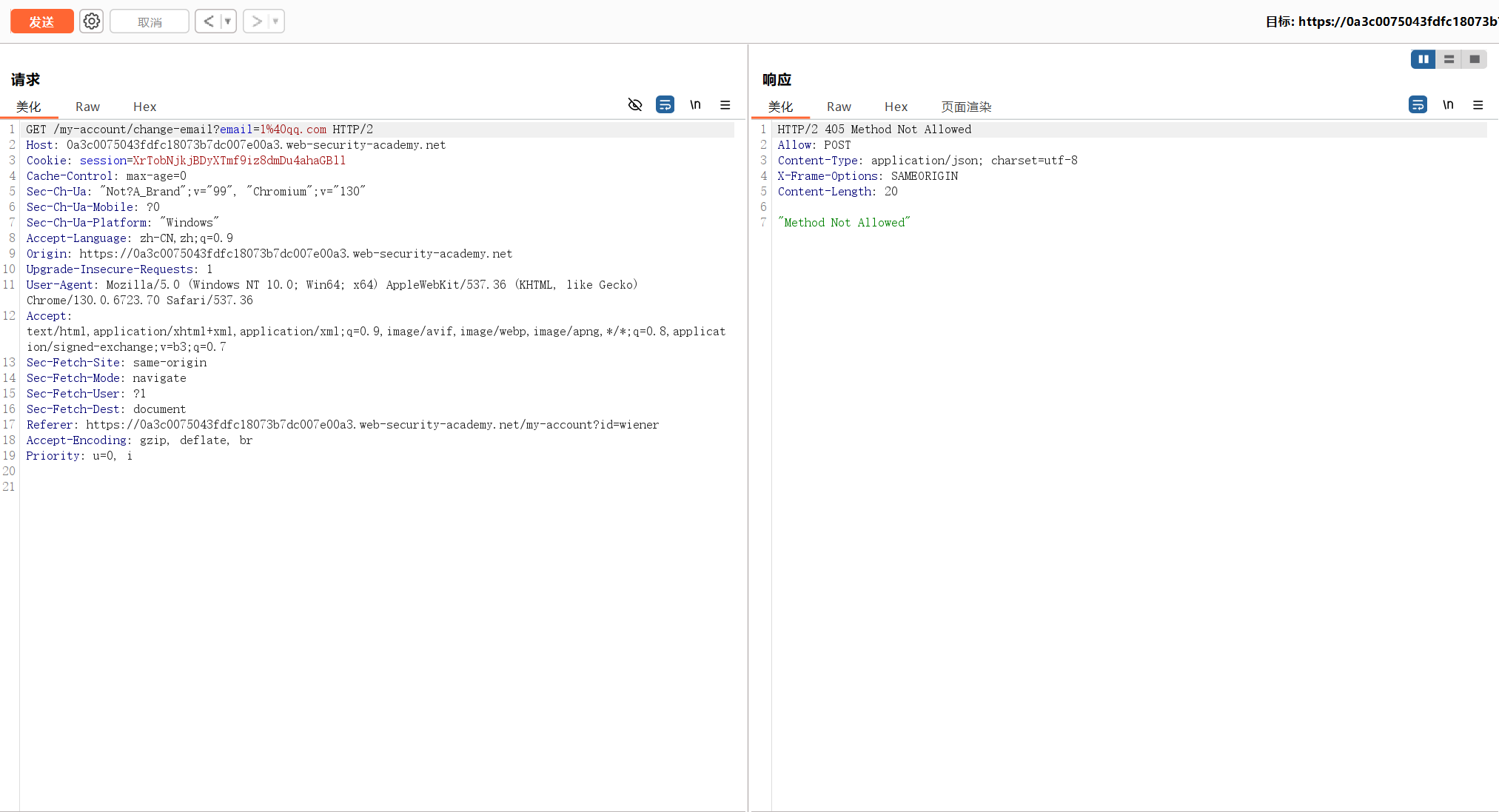Switch response view to 页面渲染 tab
This screenshot has width=1499, height=812.
[x=966, y=107]
